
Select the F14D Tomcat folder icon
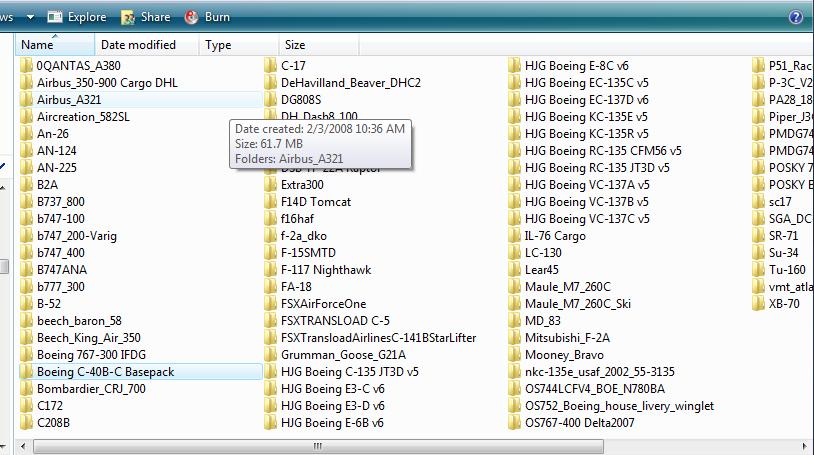click(x=270, y=202)
